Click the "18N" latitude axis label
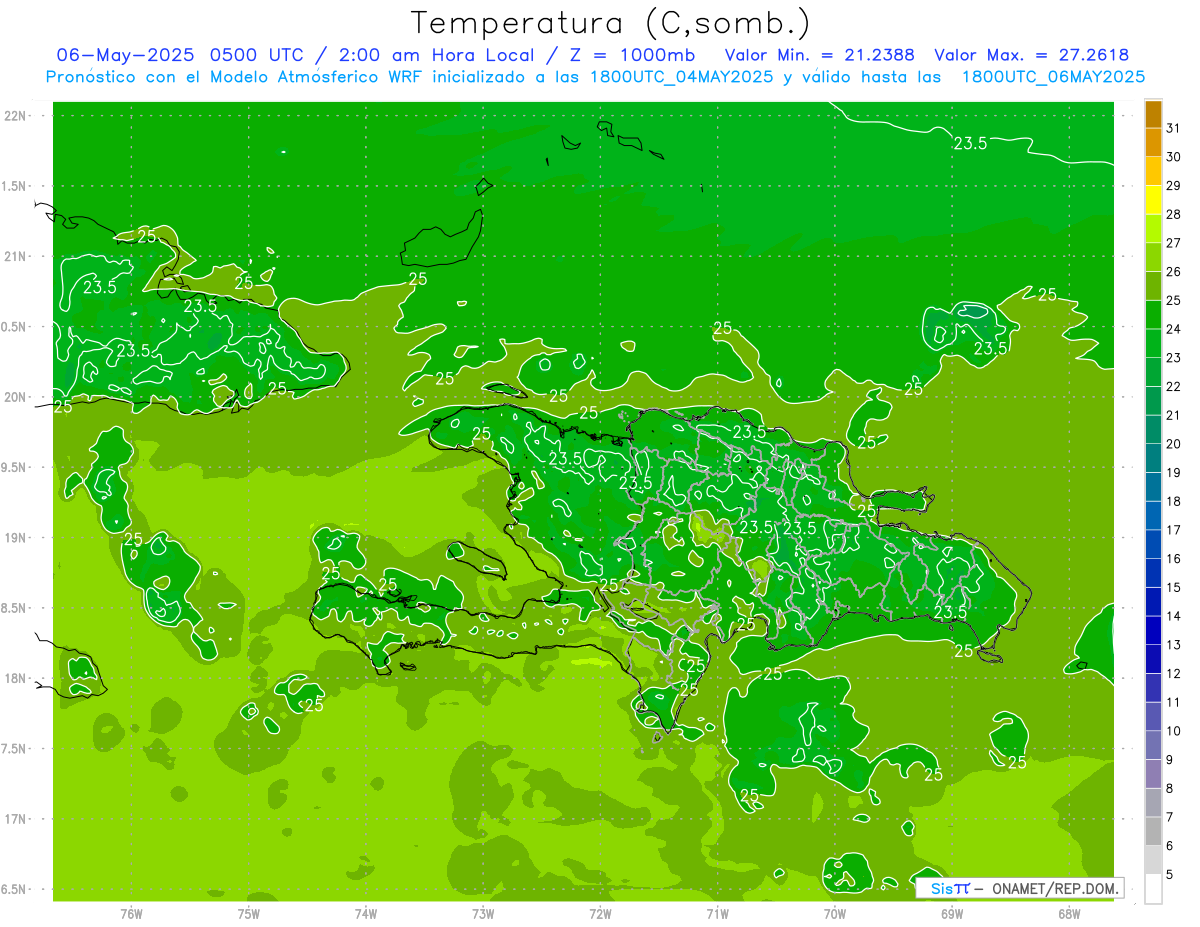 [15, 679]
